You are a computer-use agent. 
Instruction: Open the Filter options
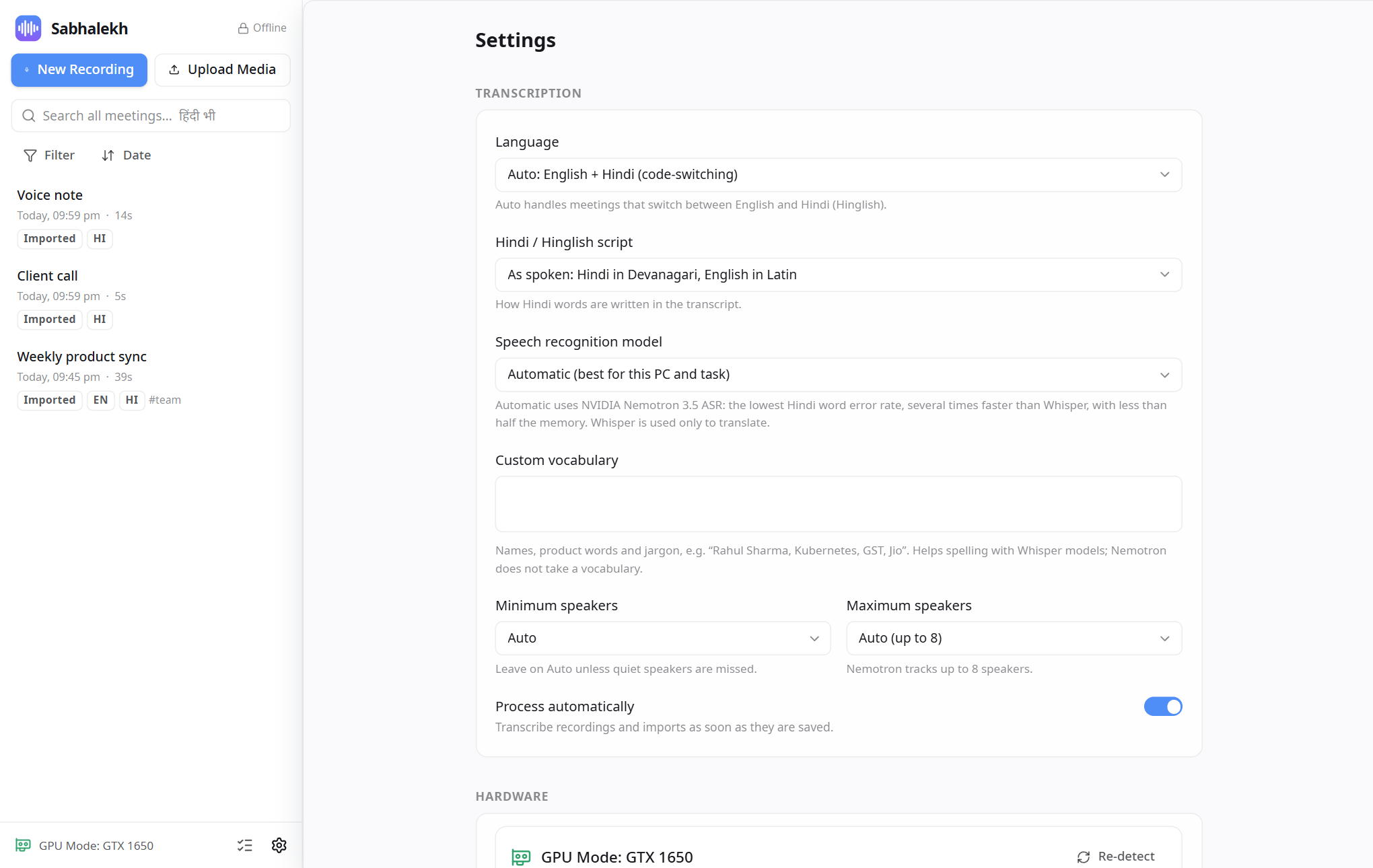tap(49, 155)
